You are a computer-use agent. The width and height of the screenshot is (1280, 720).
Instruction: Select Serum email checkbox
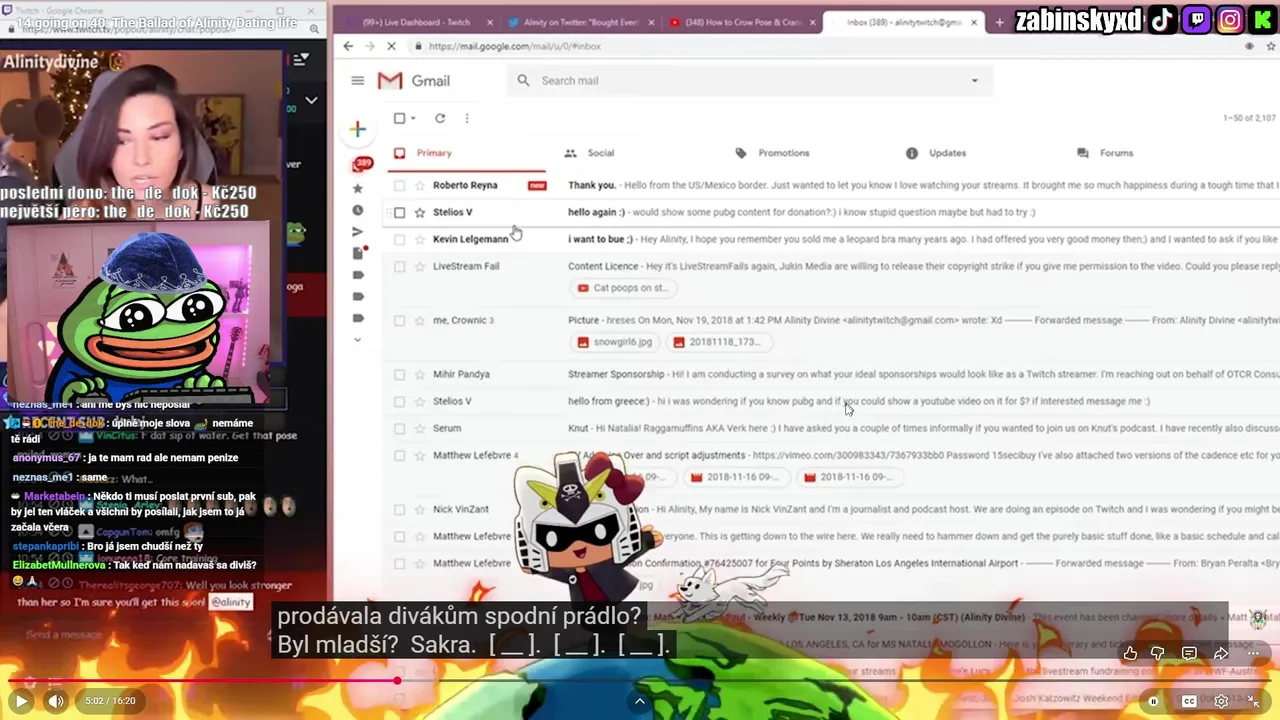tap(399, 428)
